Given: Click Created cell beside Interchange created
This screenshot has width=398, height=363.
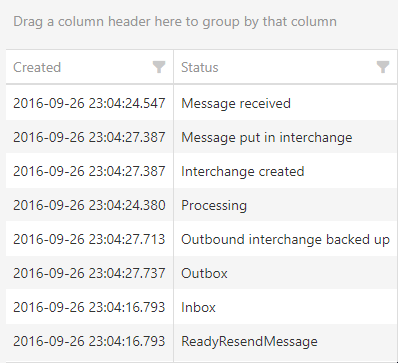Looking at the screenshot, I should [x=89, y=171].
